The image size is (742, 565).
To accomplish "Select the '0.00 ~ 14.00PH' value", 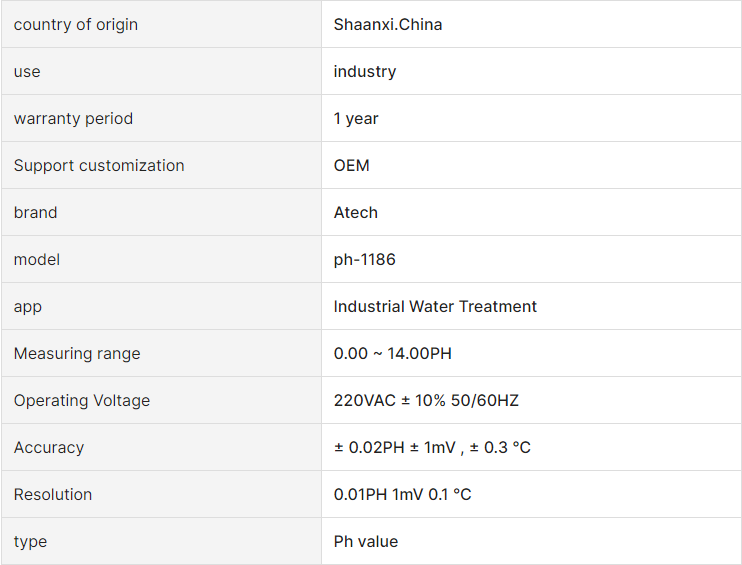I will [x=393, y=353].
